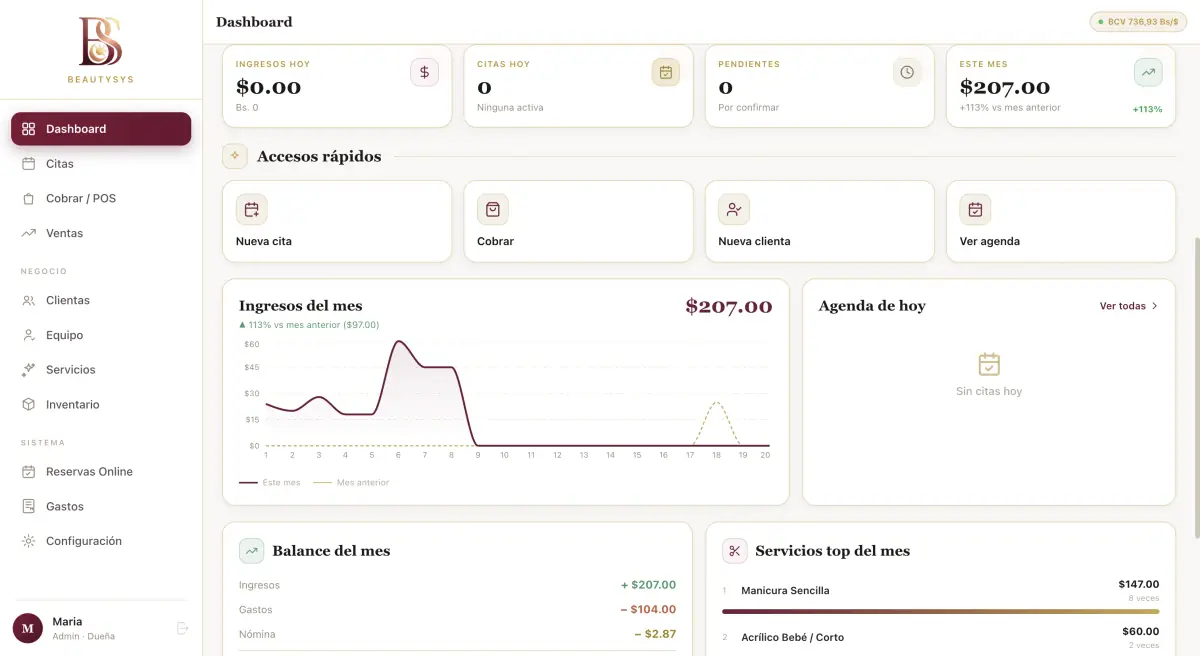Click the people icon beside Clientas

pyautogui.click(x=28, y=300)
